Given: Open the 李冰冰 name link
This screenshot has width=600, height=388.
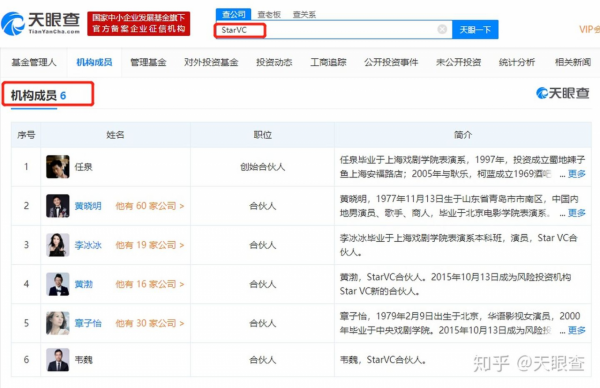Looking at the screenshot, I should coord(88,245).
